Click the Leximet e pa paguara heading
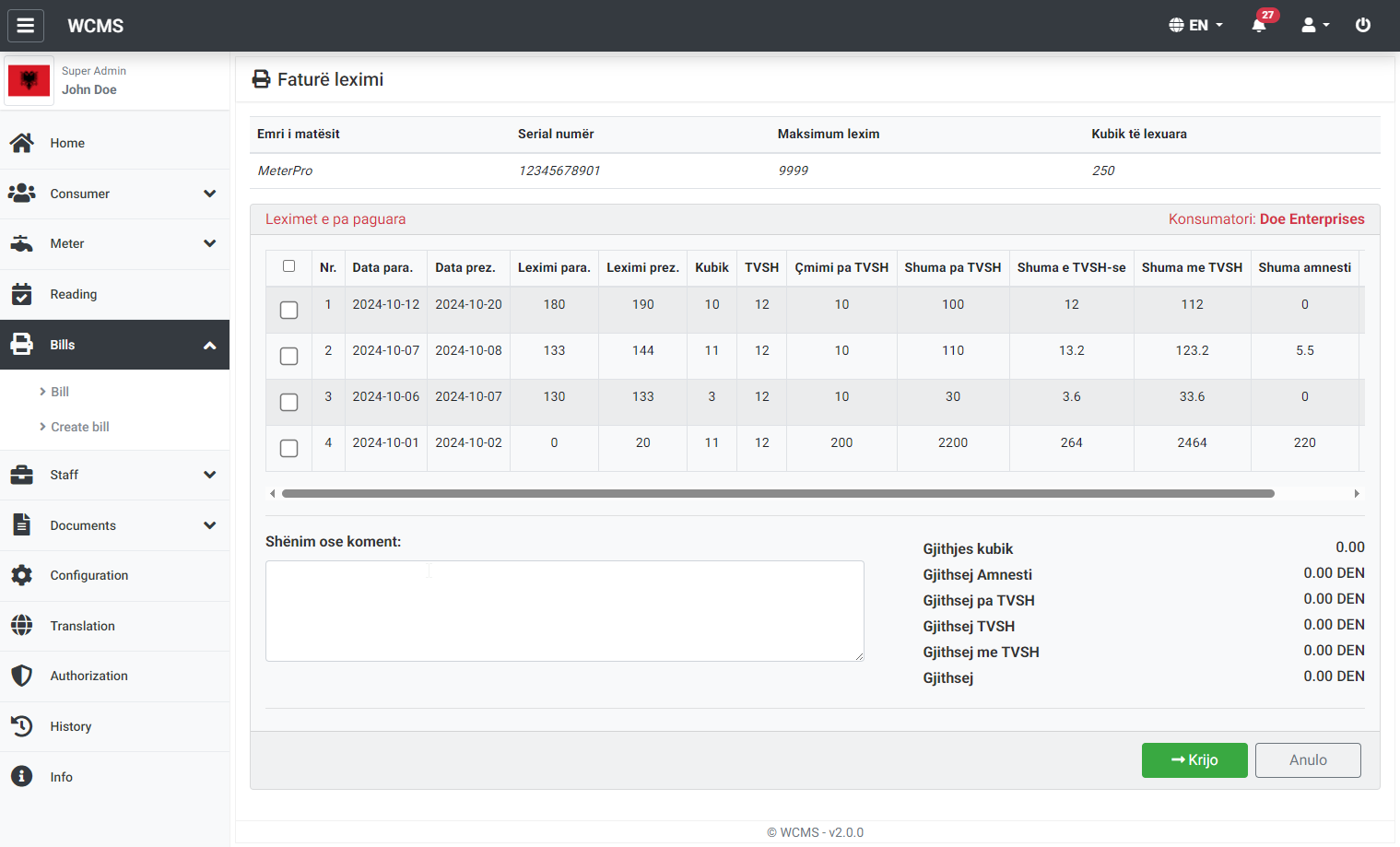Screen dimensions: 1400x847 pos(335,219)
